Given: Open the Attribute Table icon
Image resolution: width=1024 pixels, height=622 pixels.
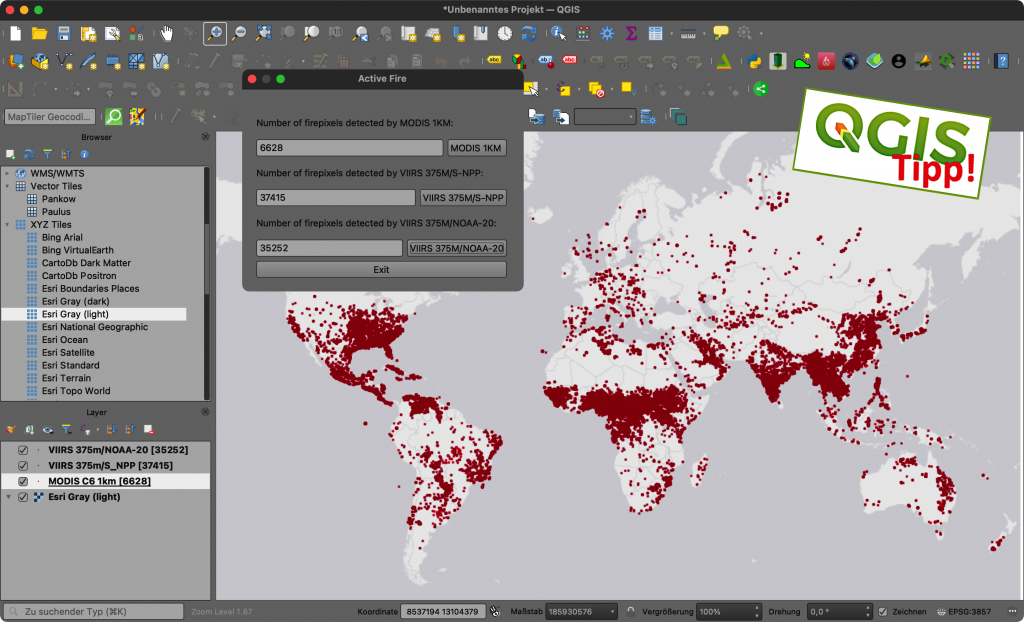Looking at the screenshot, I should tap(655, 33).
